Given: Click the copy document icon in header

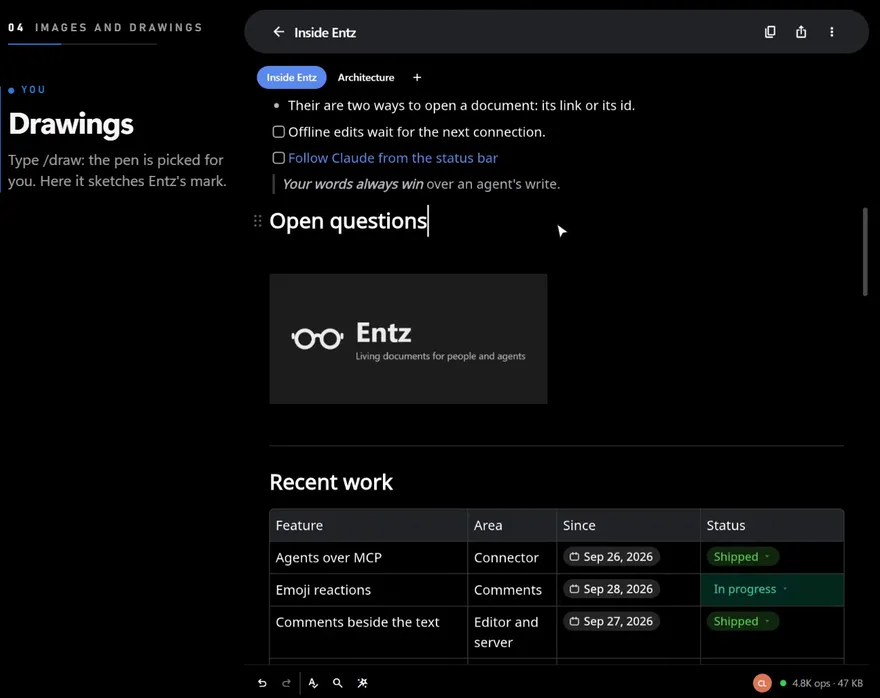Looking at the screenshot, I should [770, 32].
